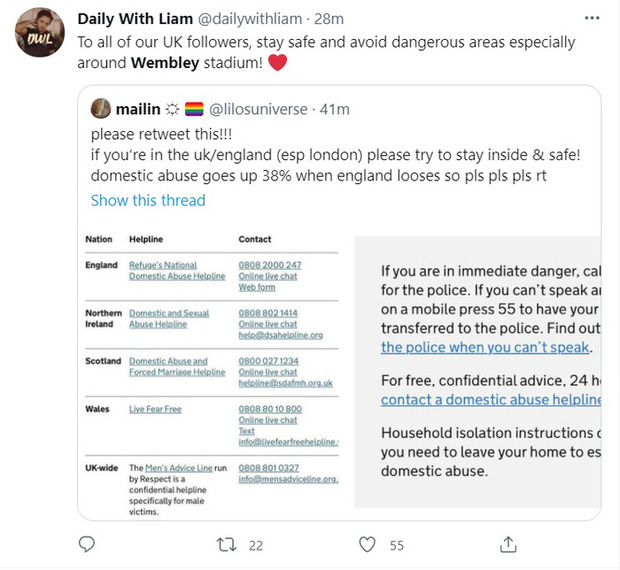Click the retweet count 22
This screenshot has height=570, width=620.
(x=255, y=545)
